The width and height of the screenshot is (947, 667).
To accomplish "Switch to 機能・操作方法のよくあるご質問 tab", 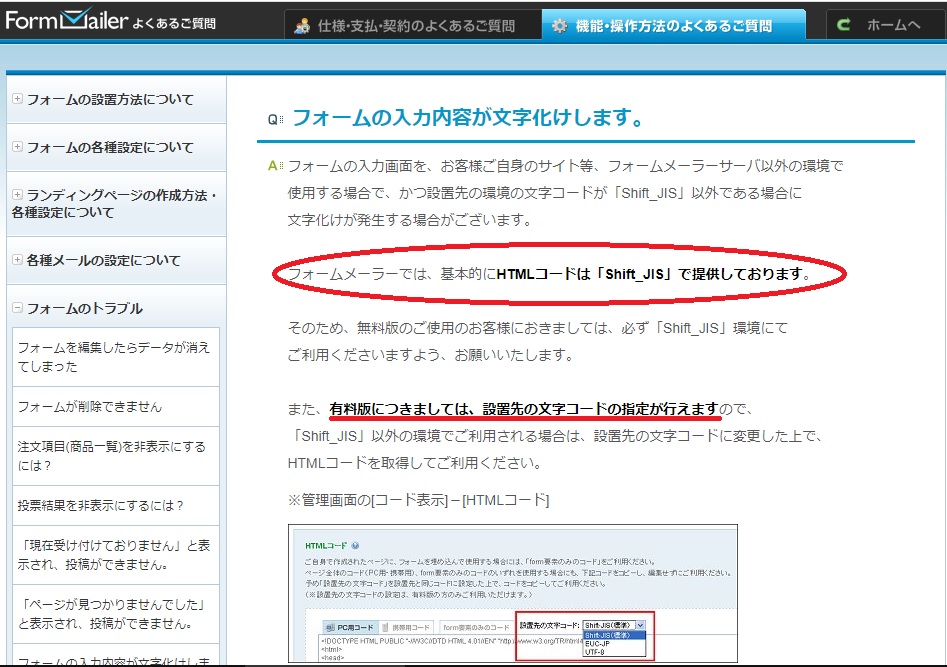I will click(x=674, y=26).
